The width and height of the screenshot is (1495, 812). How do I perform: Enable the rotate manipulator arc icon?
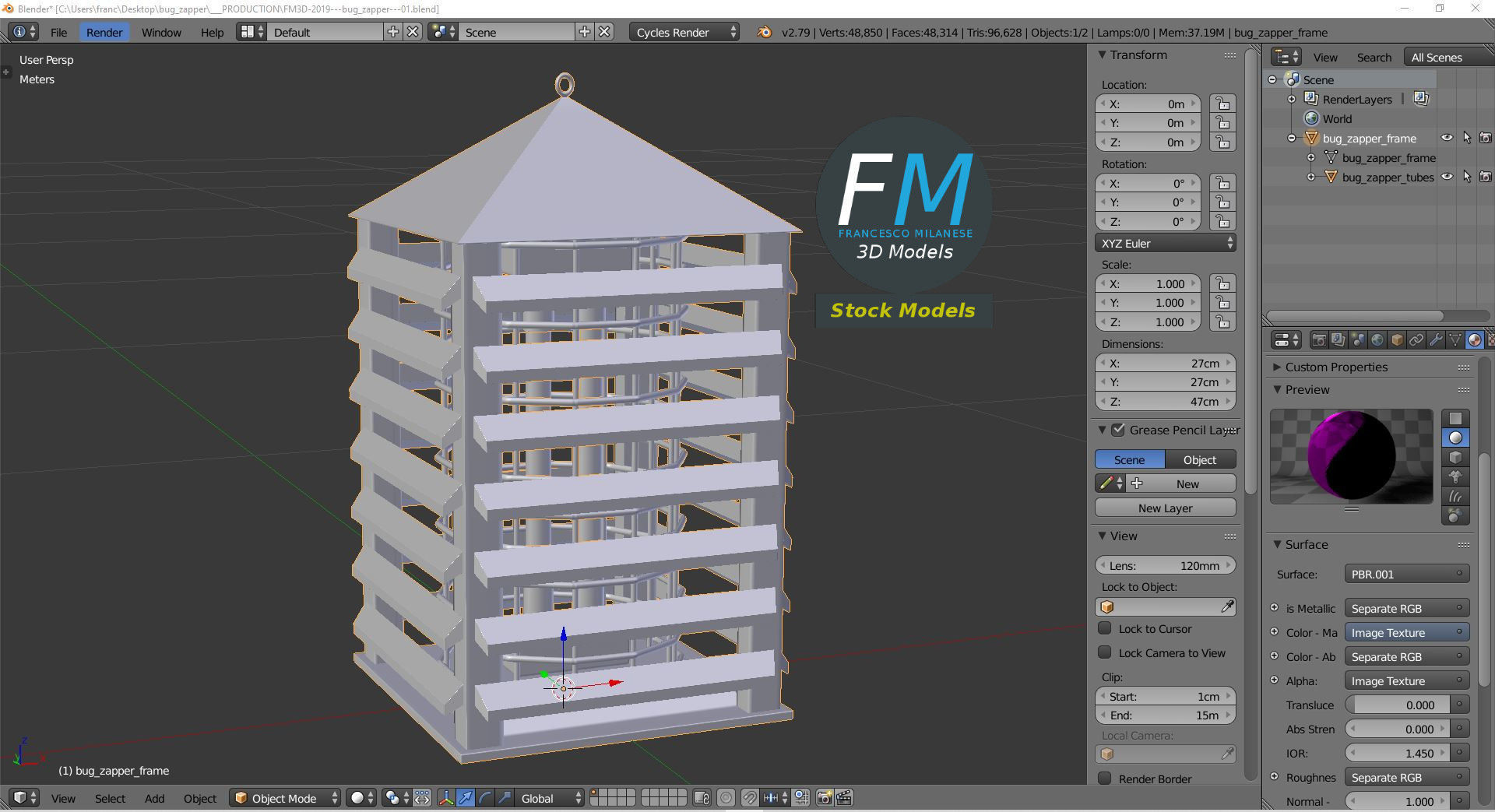[x=485, y=798]
